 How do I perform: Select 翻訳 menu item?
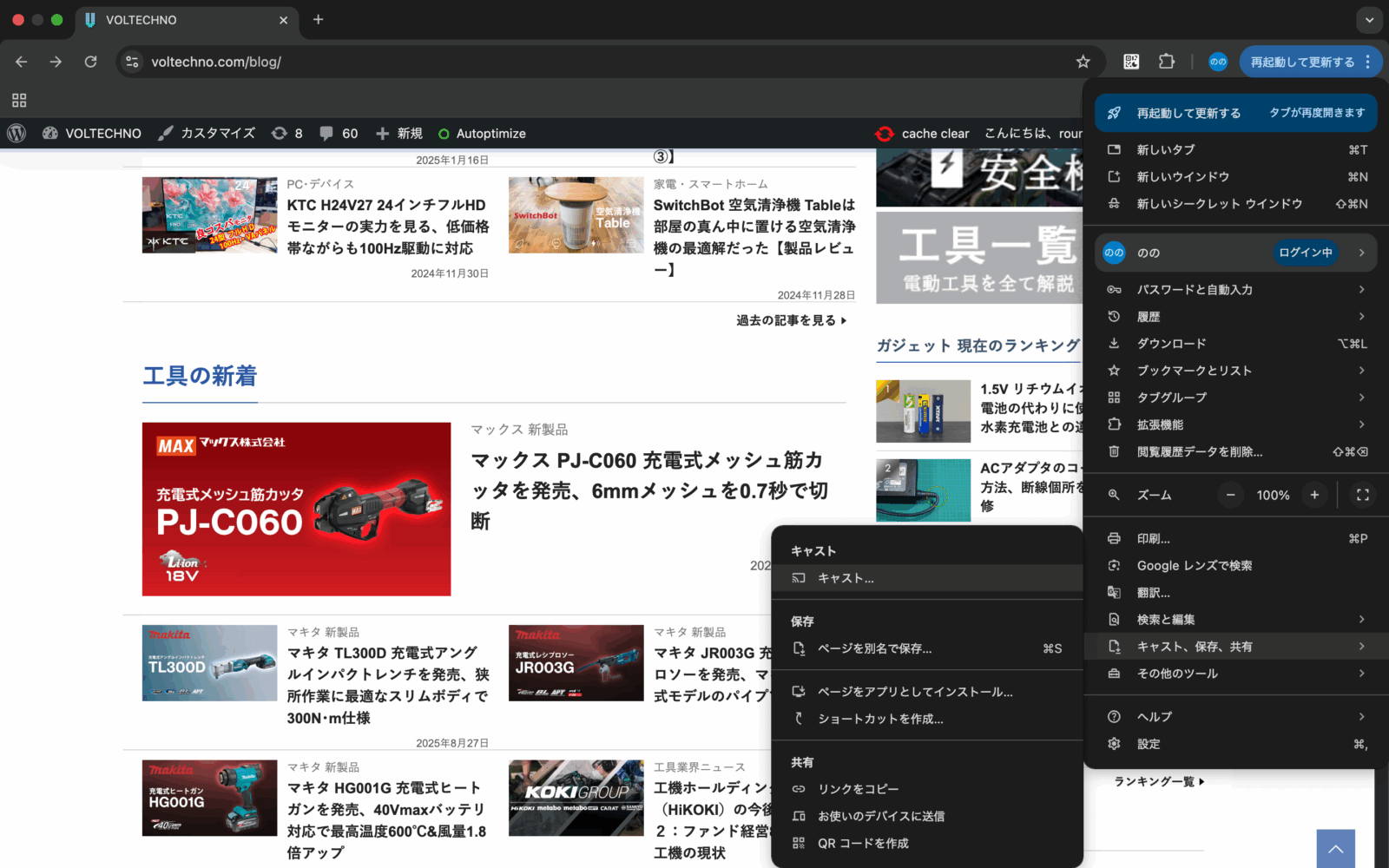pyautogui.click(x=1236, y=592)
